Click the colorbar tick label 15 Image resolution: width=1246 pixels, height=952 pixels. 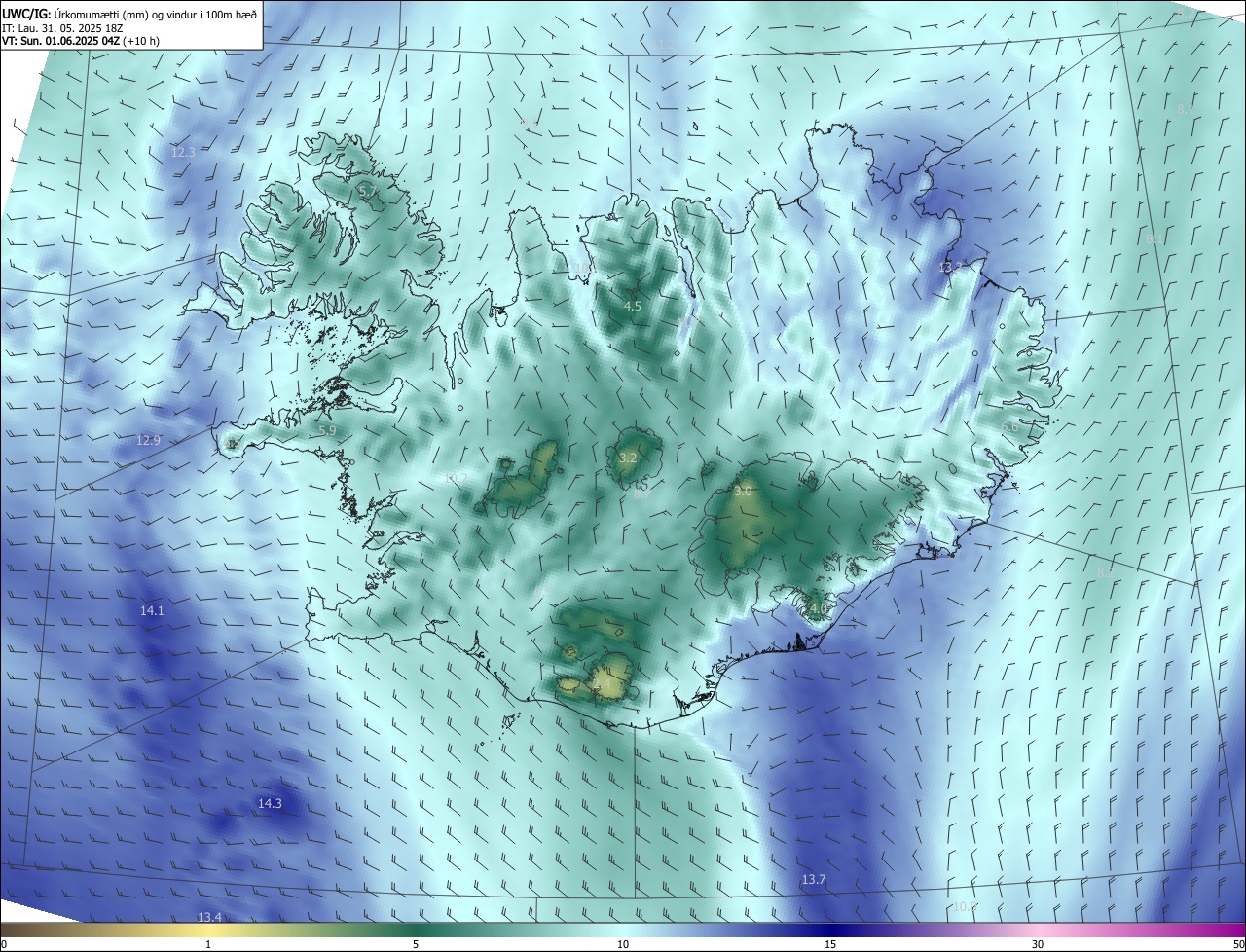click(x=830, y=945)
